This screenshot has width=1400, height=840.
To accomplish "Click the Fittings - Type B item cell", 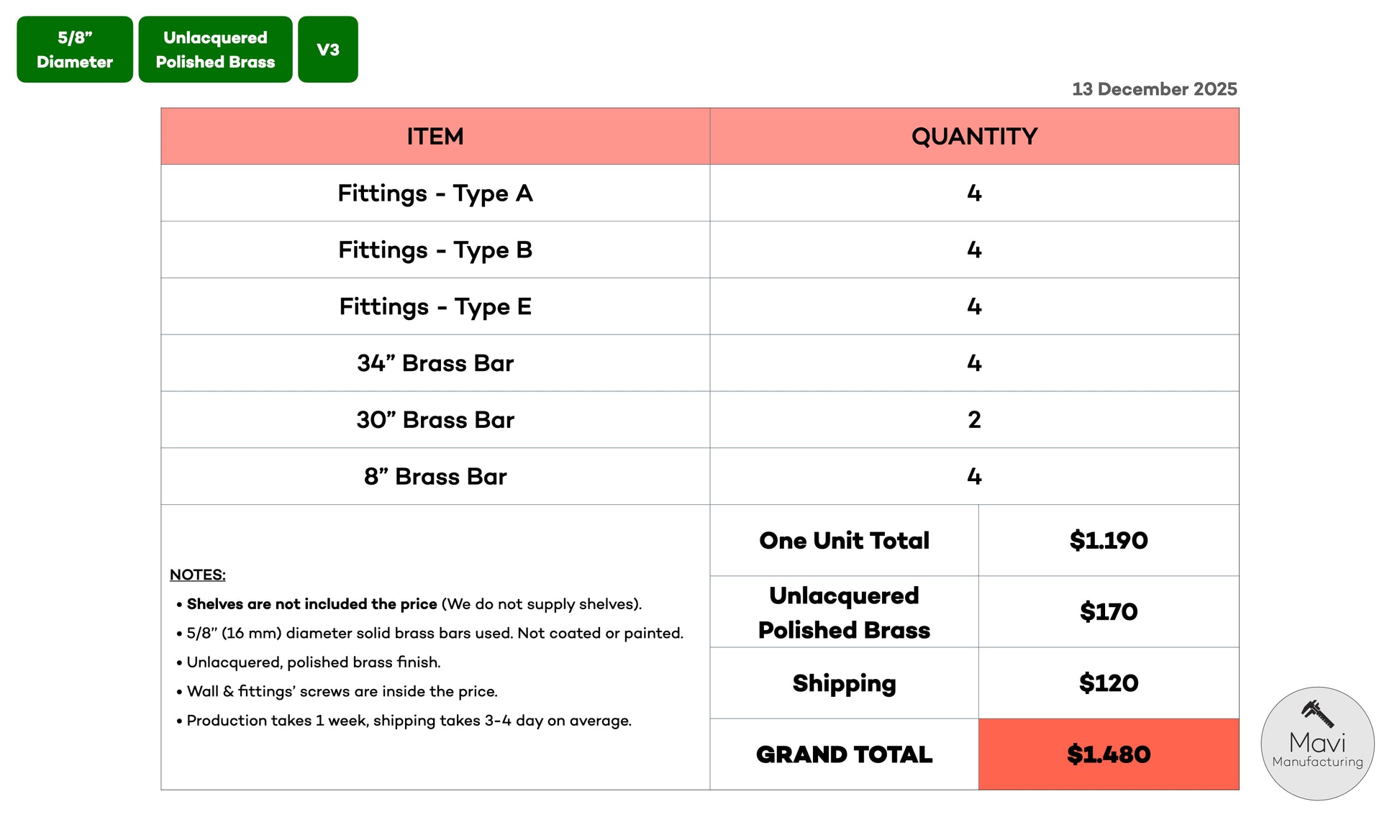I will 435,250.
